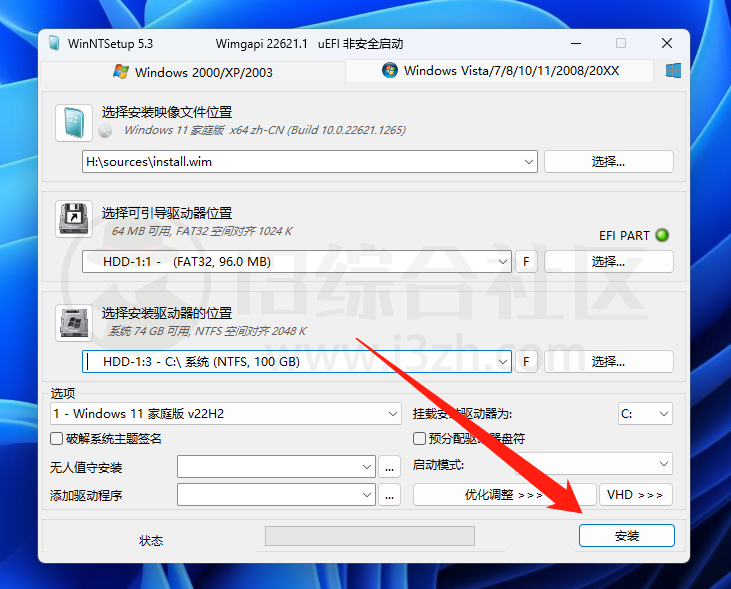Open the 无人值守安装 dropdown

(276, 466)
